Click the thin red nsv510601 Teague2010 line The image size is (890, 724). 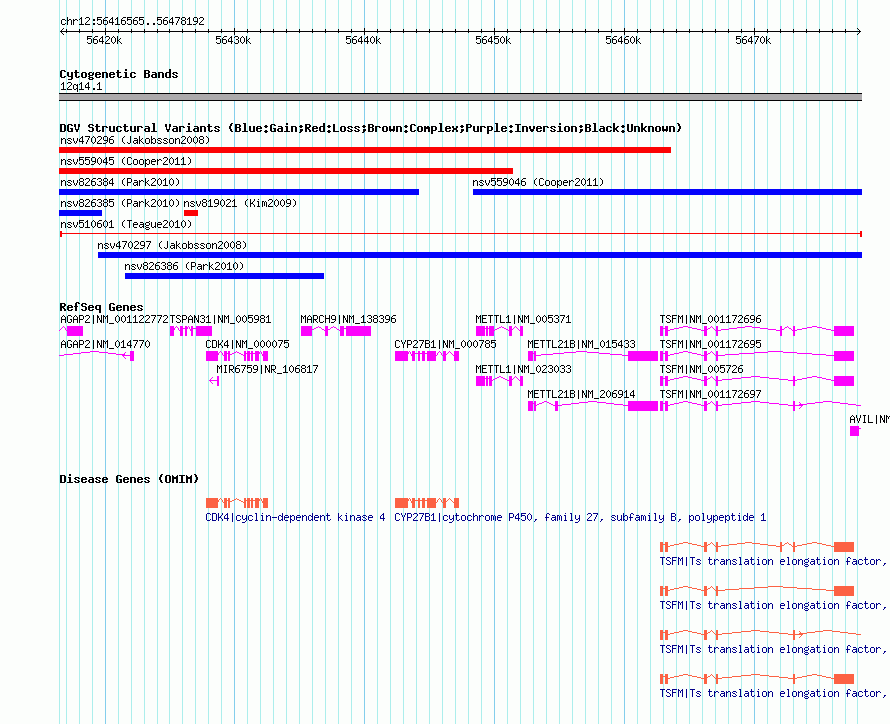click(x=461, y=234)
